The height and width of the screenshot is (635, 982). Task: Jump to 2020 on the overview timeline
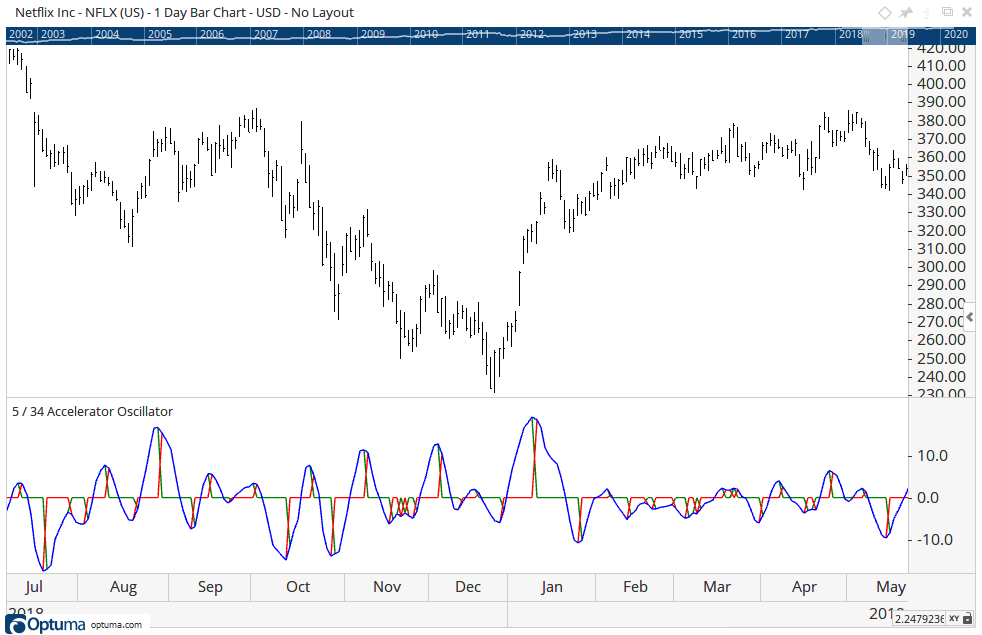[956, 34]
